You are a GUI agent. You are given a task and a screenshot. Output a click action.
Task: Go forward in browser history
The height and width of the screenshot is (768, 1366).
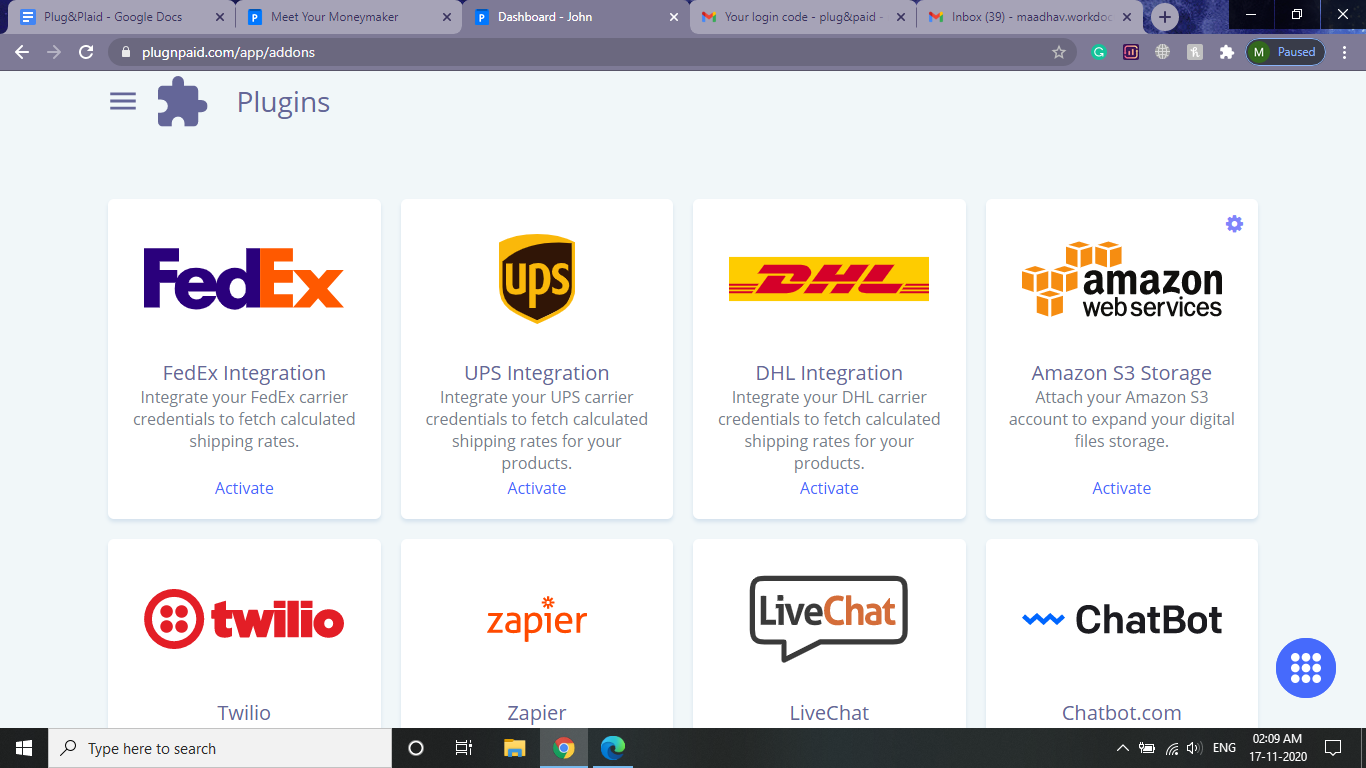pyautogui.click(x=54, y=52)
